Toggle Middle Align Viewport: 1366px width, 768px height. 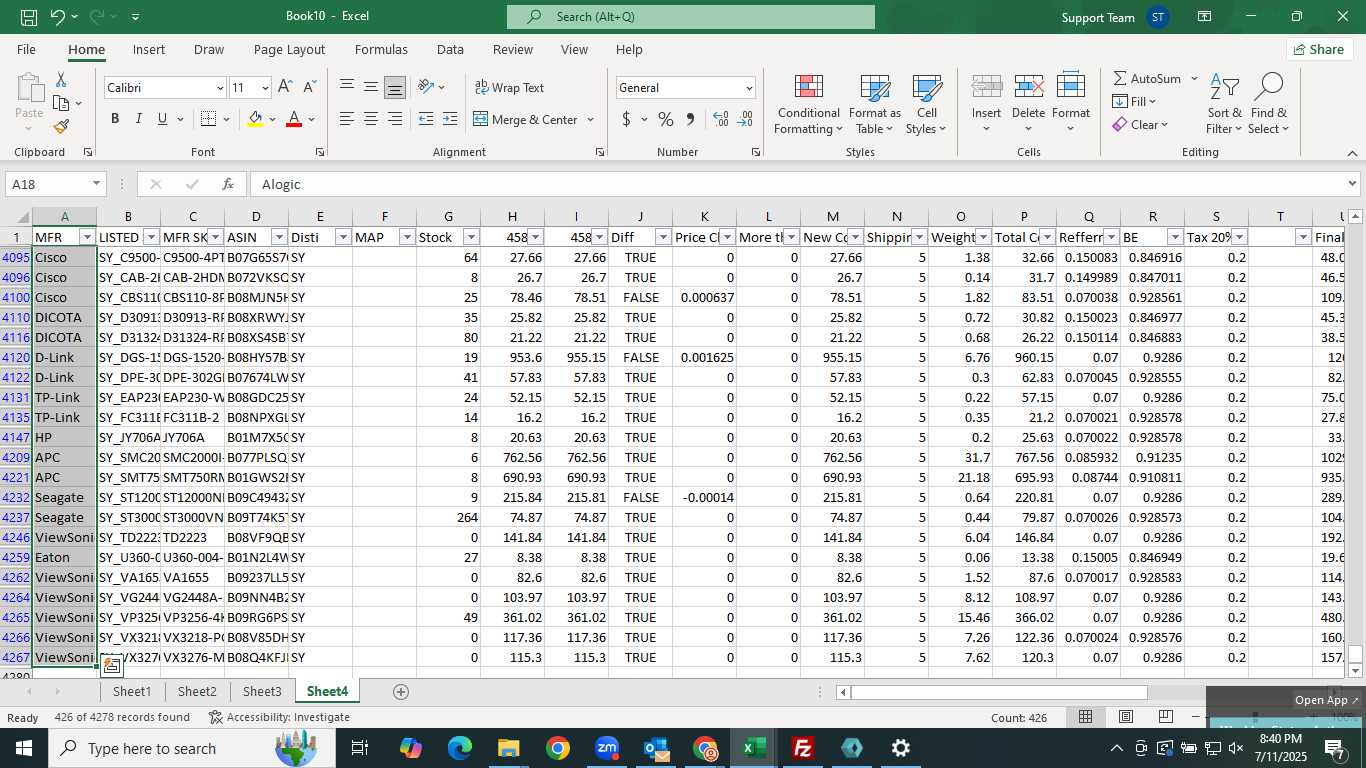pyautogui.click(x=371, y=88)
